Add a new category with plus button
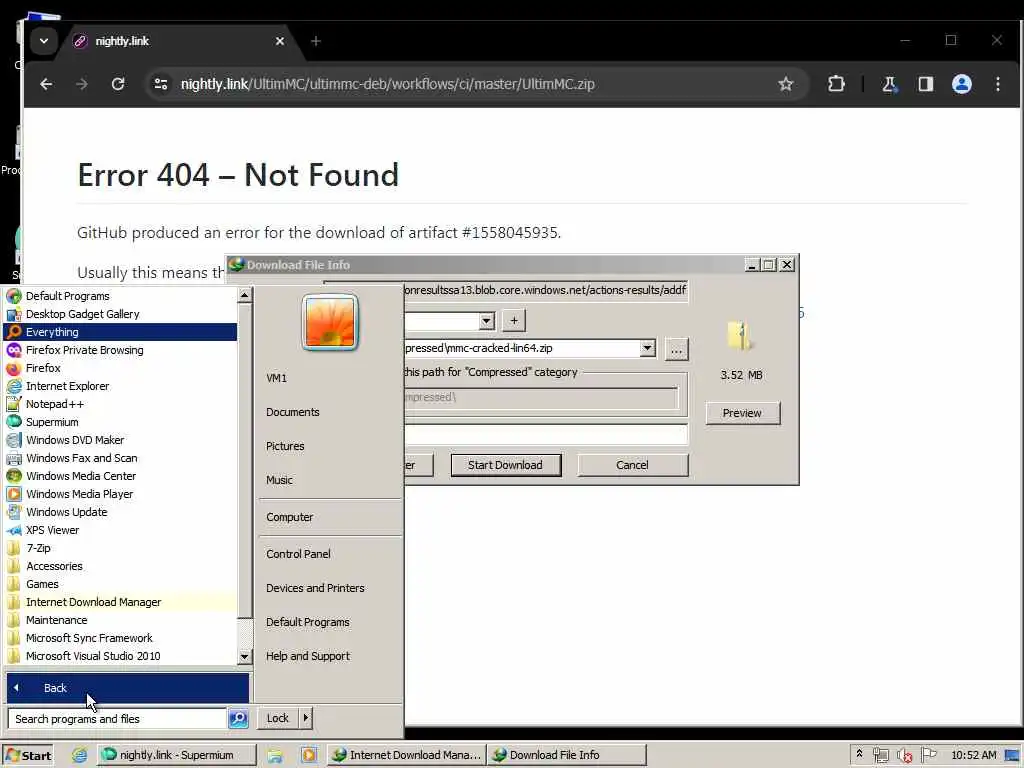The height and width of the screenshot is (768, 1024). click(x=514, y=321)
